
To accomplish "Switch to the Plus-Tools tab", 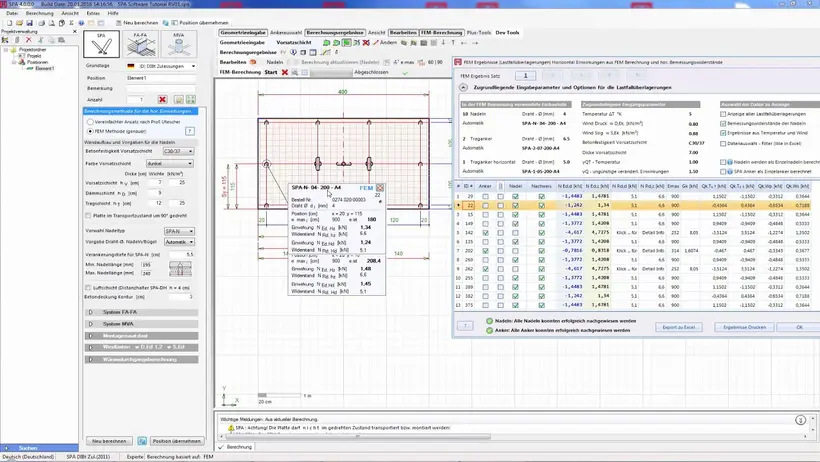I will click(479, 32).
